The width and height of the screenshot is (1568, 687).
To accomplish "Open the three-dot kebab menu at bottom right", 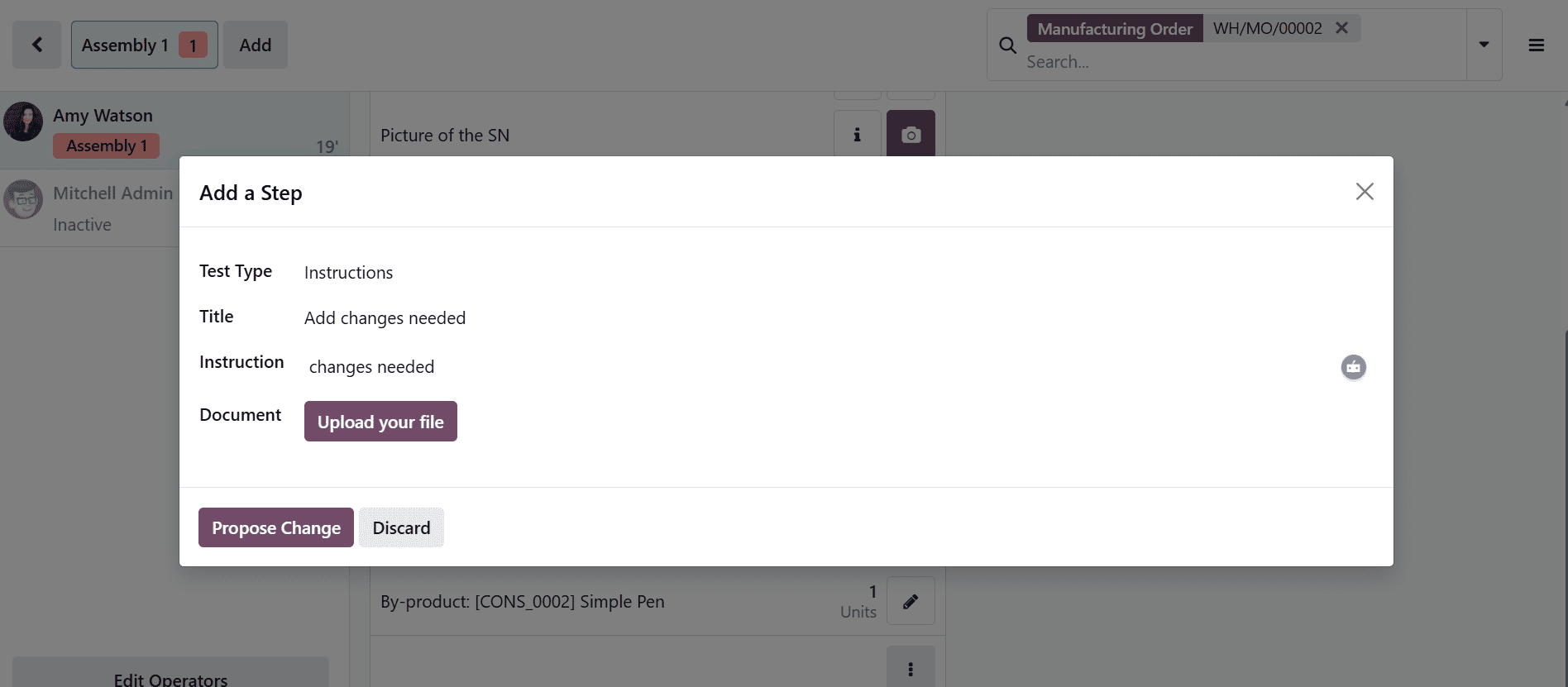I will pyautogui.click(x=911, y=668).
